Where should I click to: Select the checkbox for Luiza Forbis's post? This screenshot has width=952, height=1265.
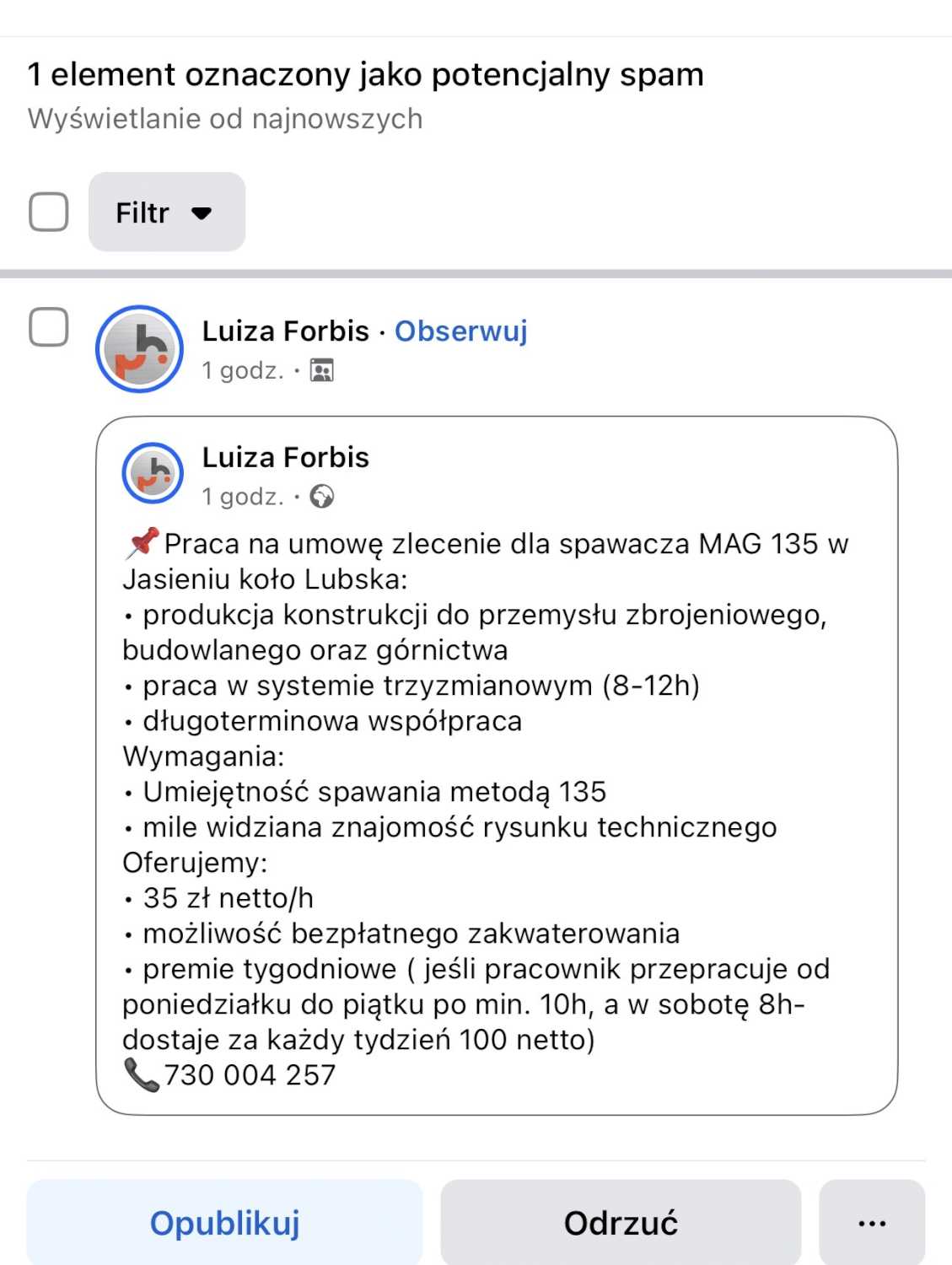49,326
